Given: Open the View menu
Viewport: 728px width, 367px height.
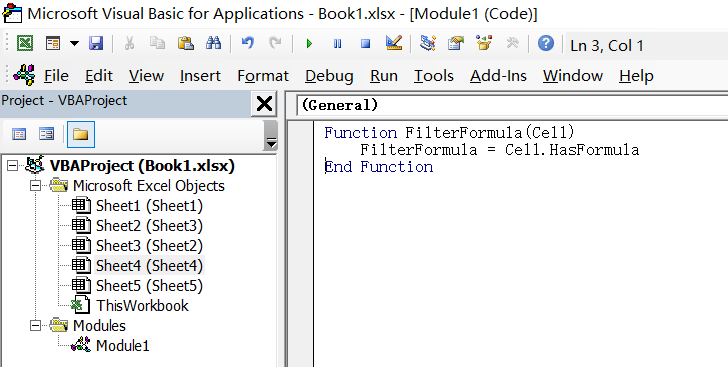Looking at the screenshot, I should pyautogui.click(x=146, y=75).
